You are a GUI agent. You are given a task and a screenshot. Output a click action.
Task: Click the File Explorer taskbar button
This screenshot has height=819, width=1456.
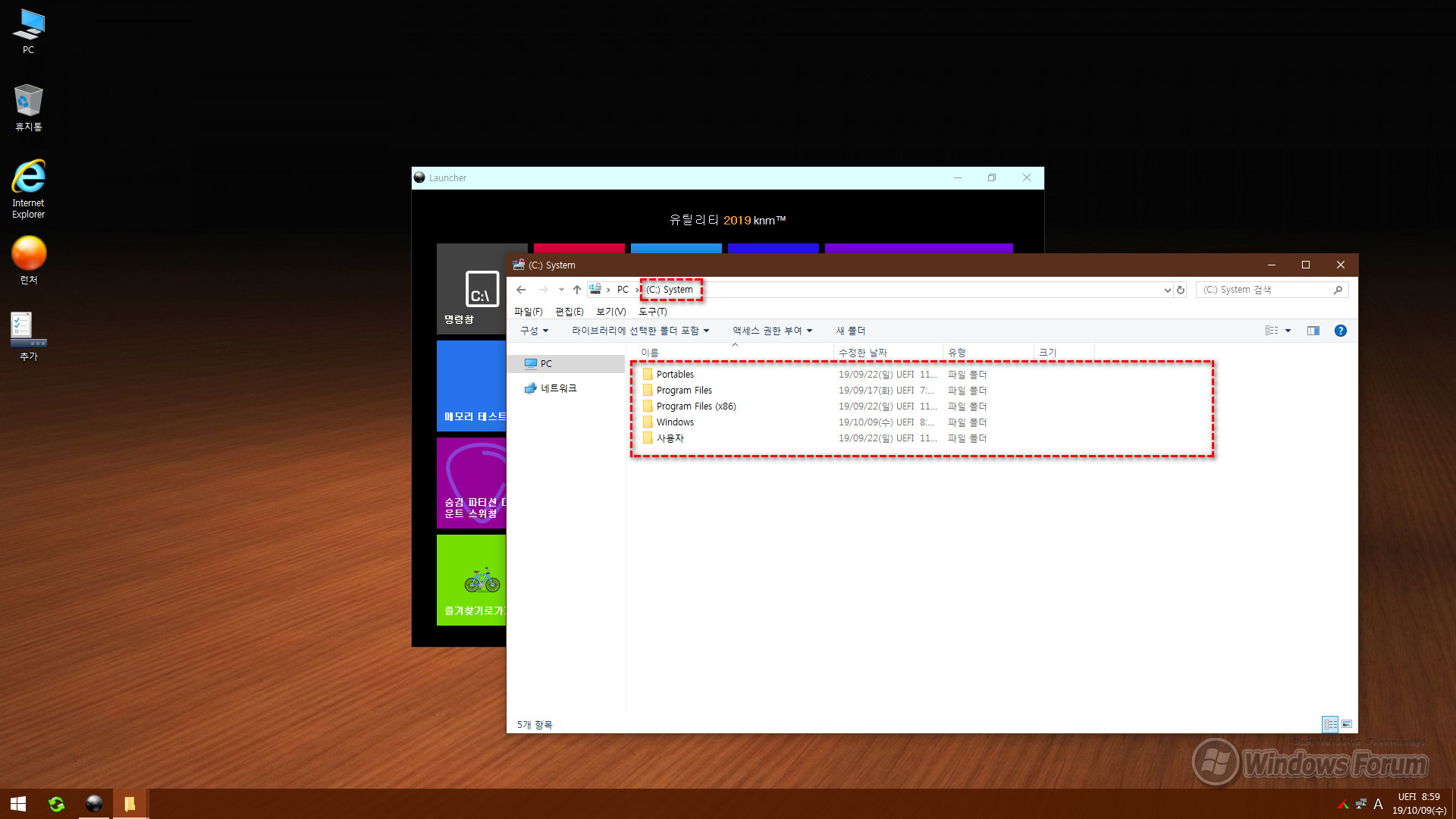pyautogui.click(x=130, y=804)
